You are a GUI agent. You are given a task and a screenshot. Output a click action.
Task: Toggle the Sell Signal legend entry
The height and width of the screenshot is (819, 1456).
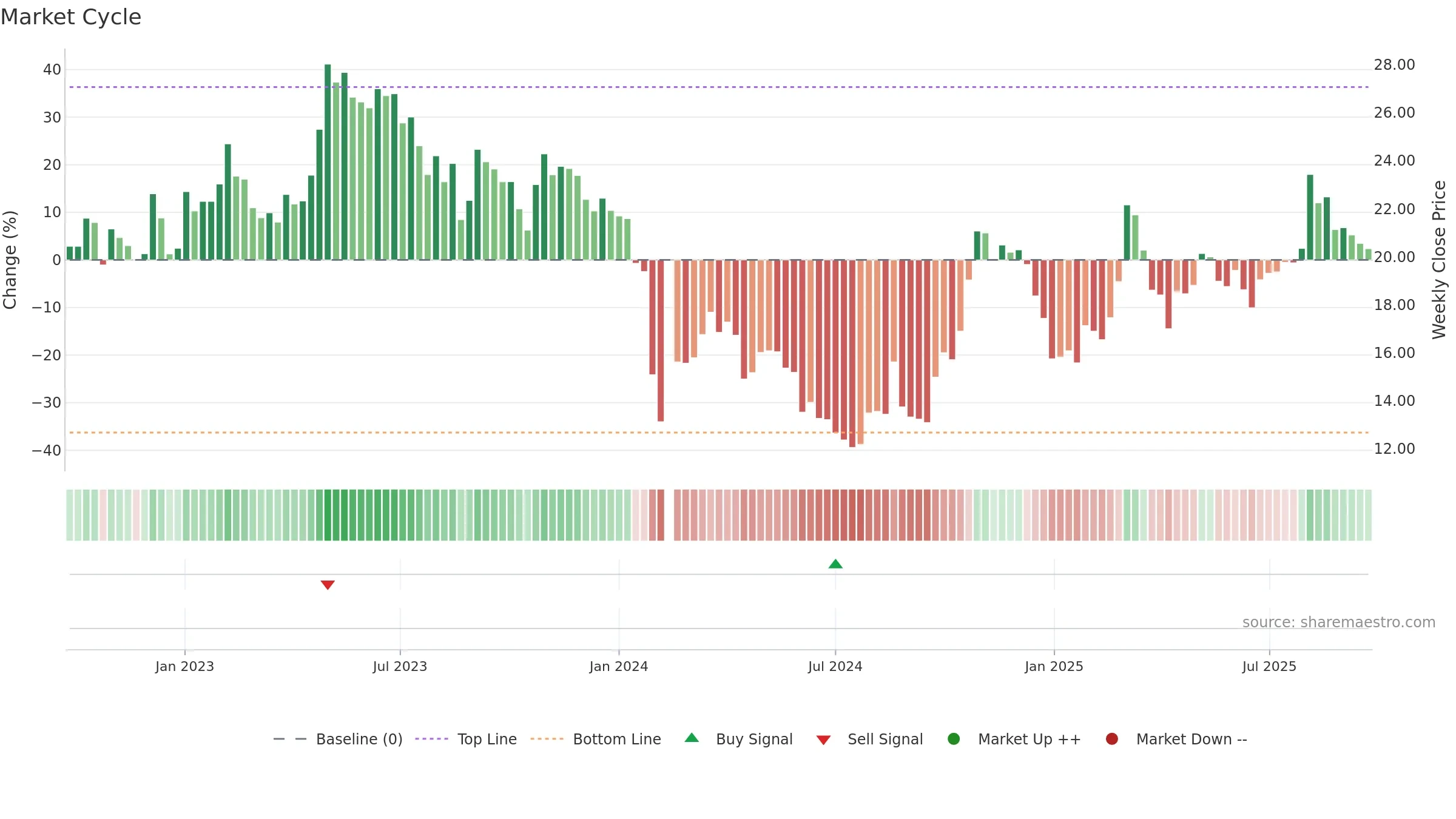[x=869, y=739]
